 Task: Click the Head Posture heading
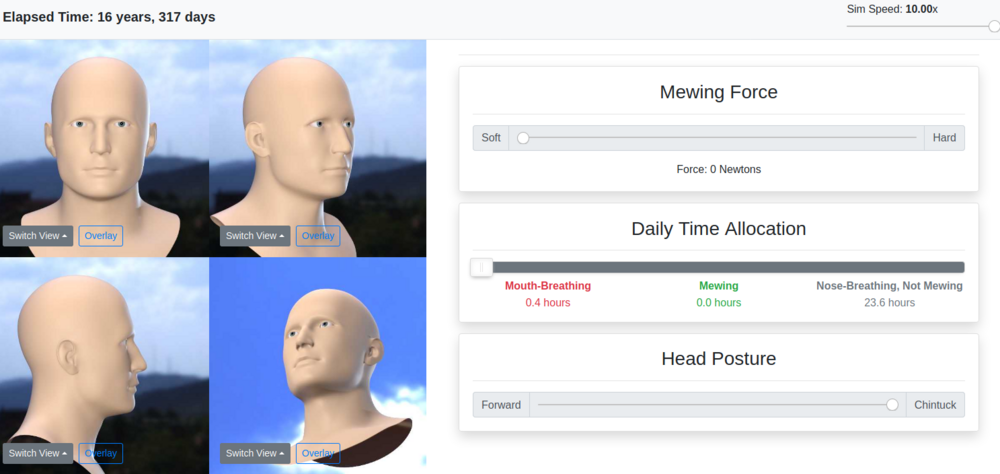(719, 359)
